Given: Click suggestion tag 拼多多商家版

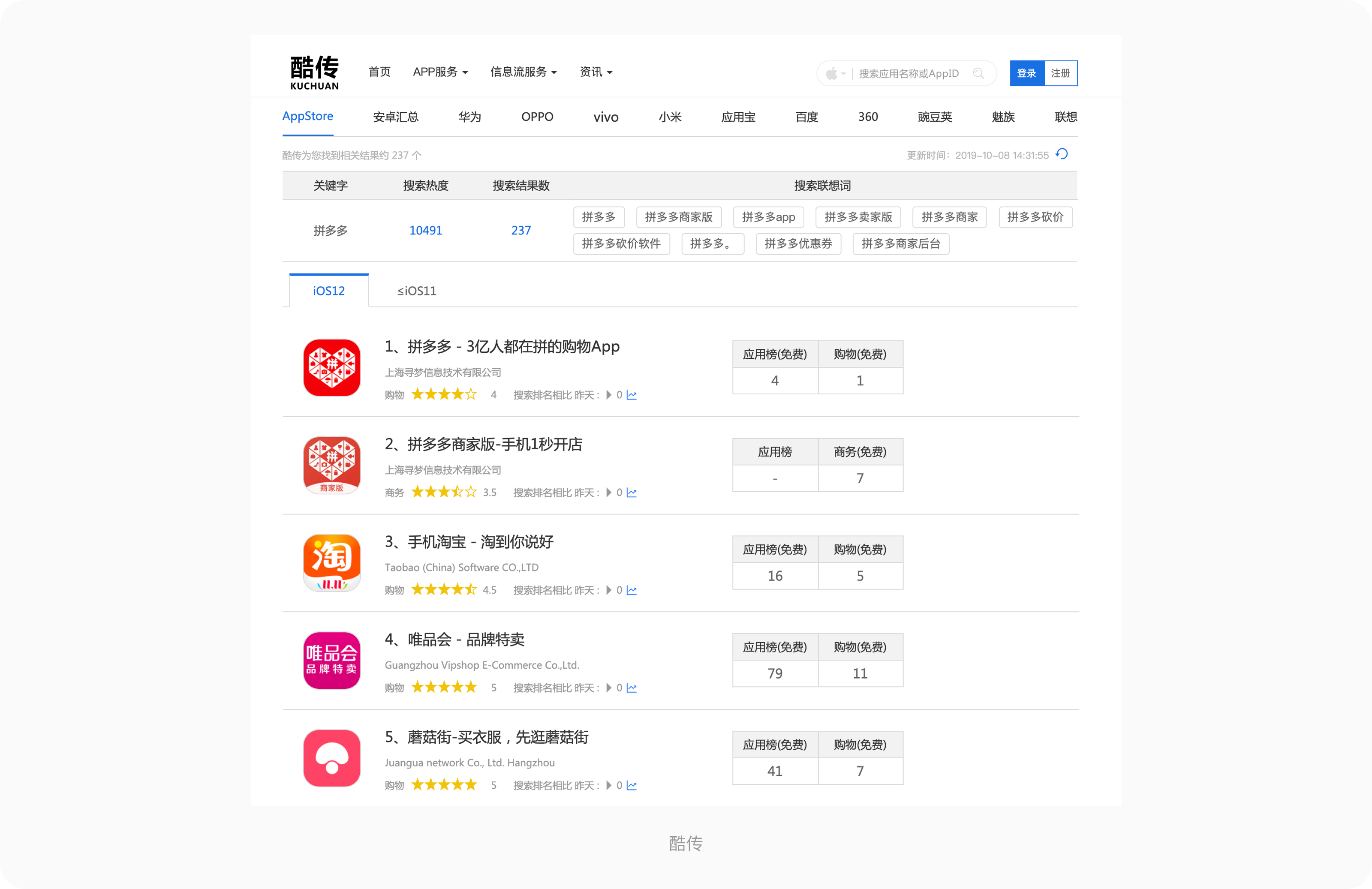Looking at the screenshot, I should (679, 217).
